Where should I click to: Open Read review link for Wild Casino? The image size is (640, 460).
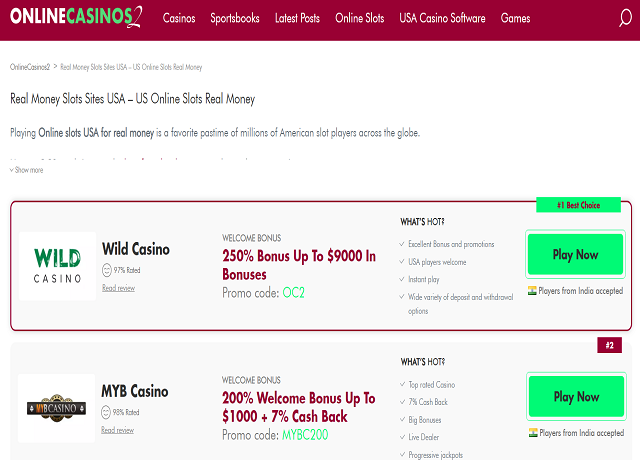click(118, 288)
